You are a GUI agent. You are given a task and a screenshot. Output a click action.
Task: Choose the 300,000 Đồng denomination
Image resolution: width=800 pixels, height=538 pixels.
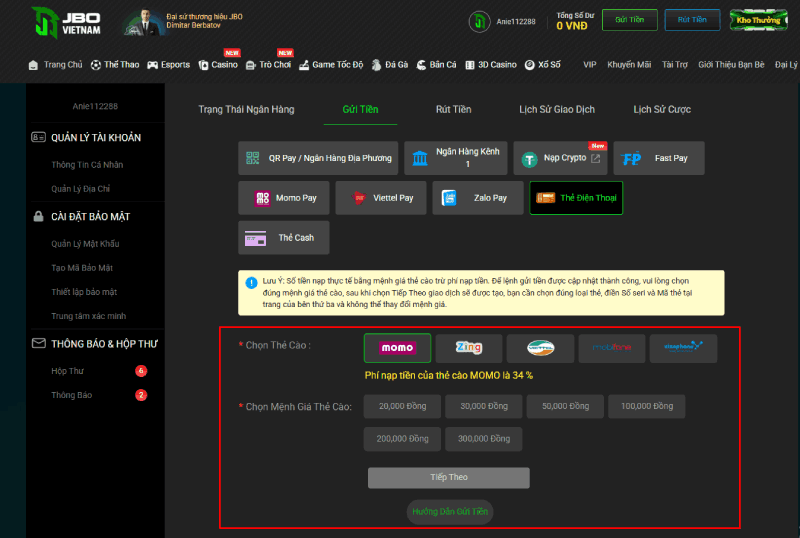pyautogui.click(x=484, y=439)
